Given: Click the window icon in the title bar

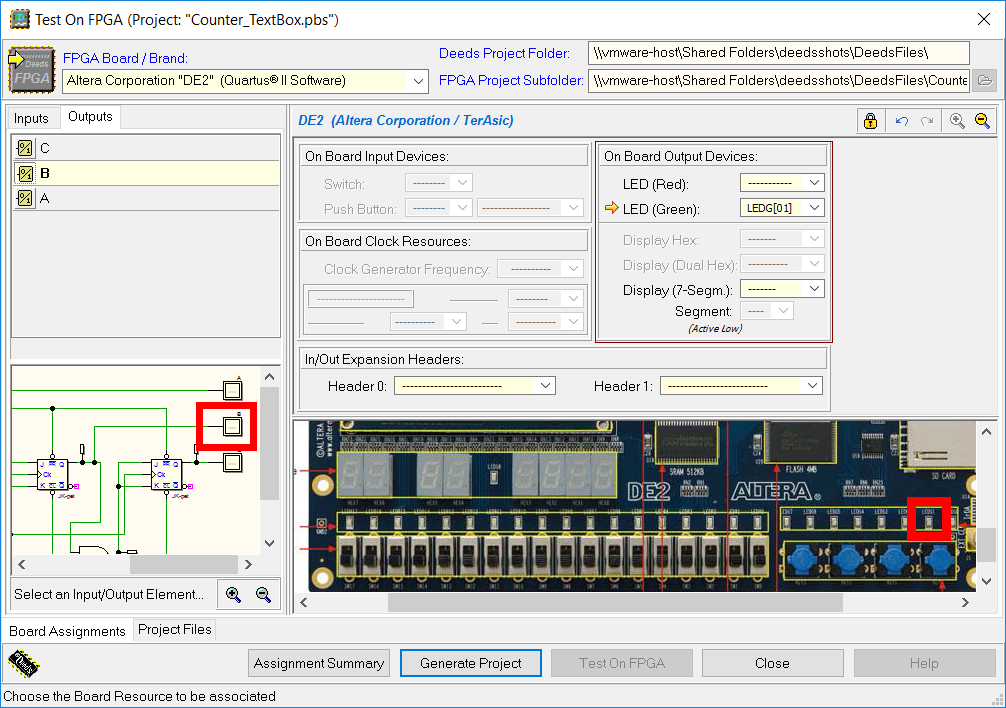Looking at the screenshot, I should 19,19.
